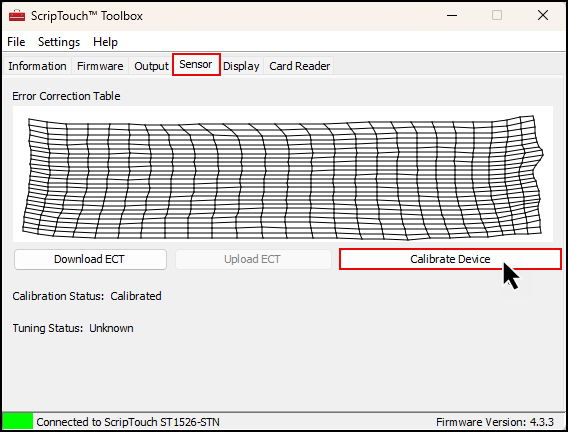Click the 'Firmware Version: 4.3.3' status text
Image resolution: width=568 pixels, height=432 pixels.
[x=495, y=422]
